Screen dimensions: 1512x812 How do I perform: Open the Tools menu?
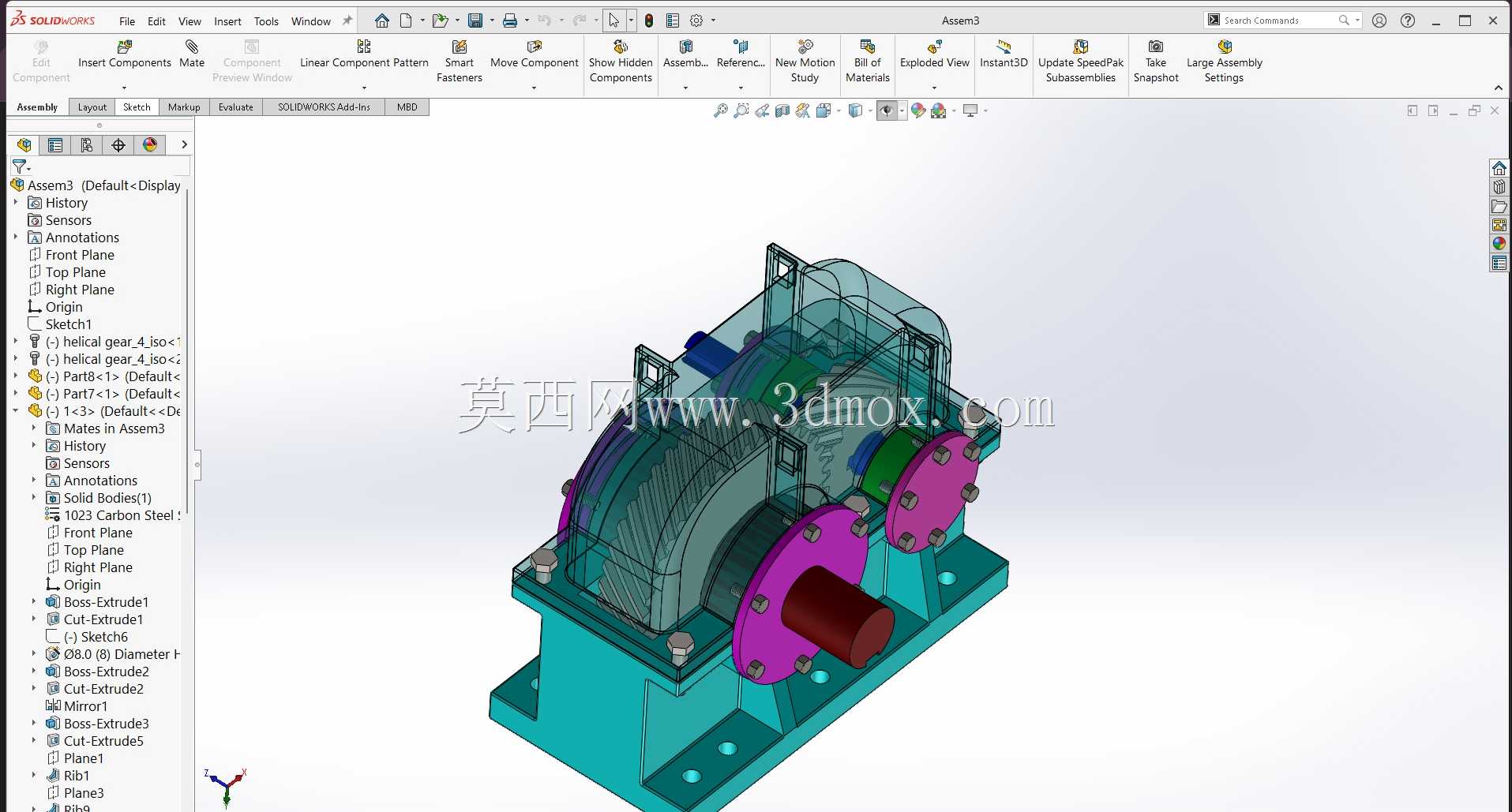266,21
